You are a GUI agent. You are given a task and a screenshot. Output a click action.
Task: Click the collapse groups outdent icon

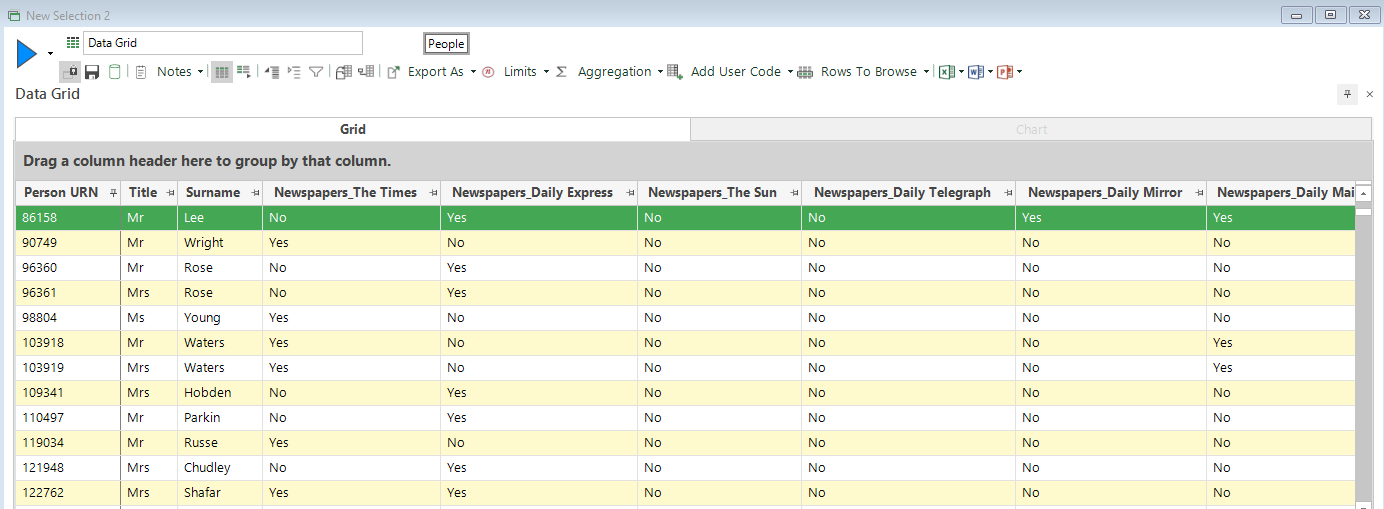click(x=272, y=72)
